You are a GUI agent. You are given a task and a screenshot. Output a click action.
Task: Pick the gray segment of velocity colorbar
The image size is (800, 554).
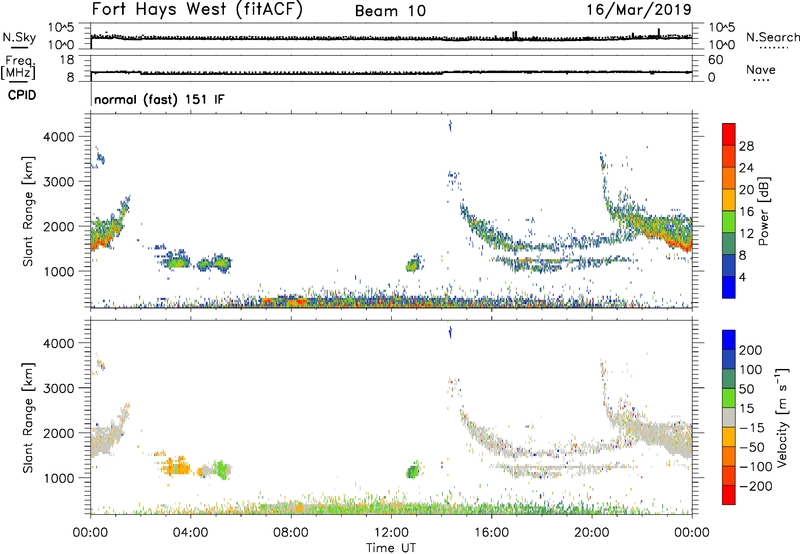pyautogui.click(x=729, y=417)
